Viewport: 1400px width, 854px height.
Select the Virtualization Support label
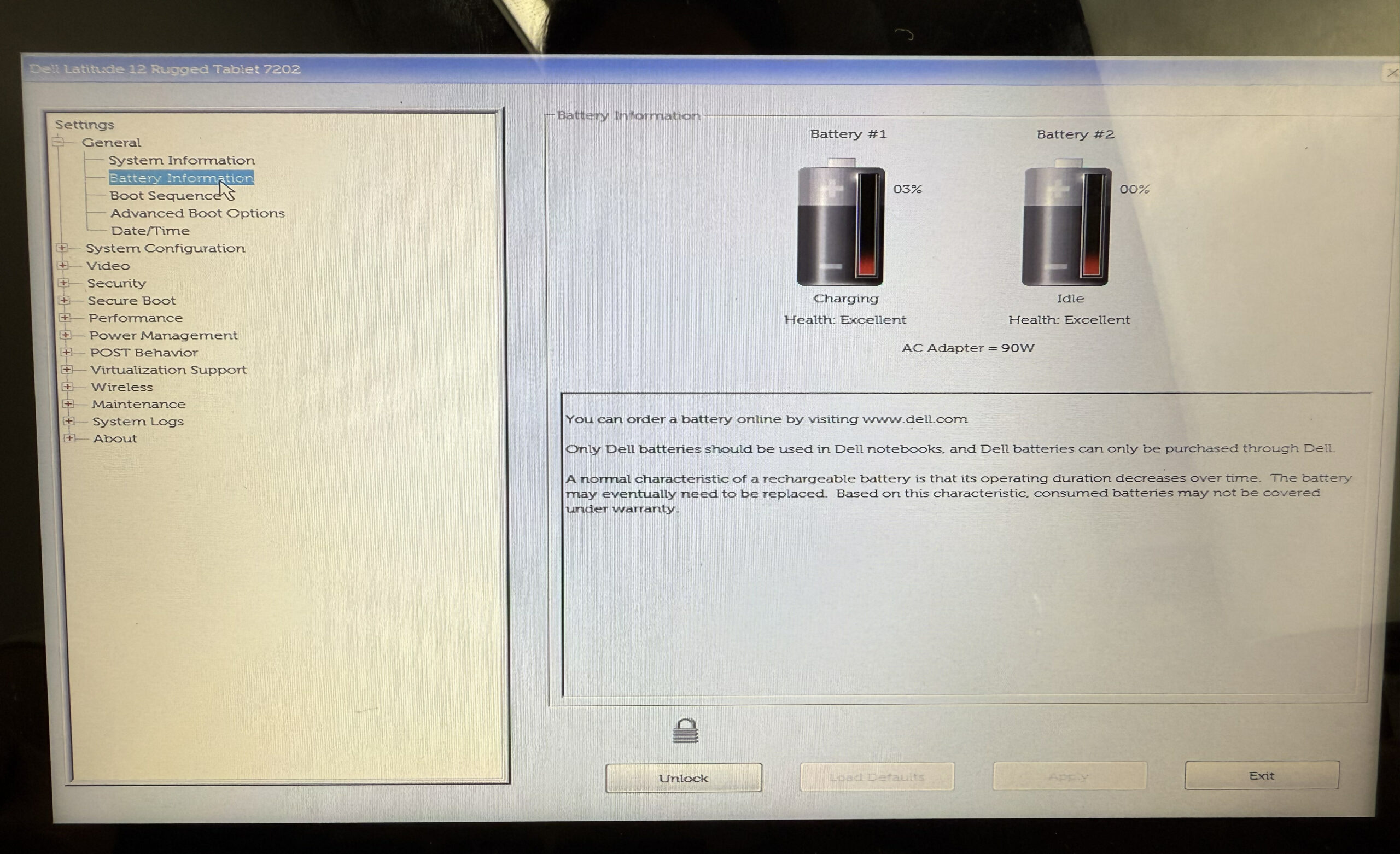pyautogui.click(x=169, y=370)
